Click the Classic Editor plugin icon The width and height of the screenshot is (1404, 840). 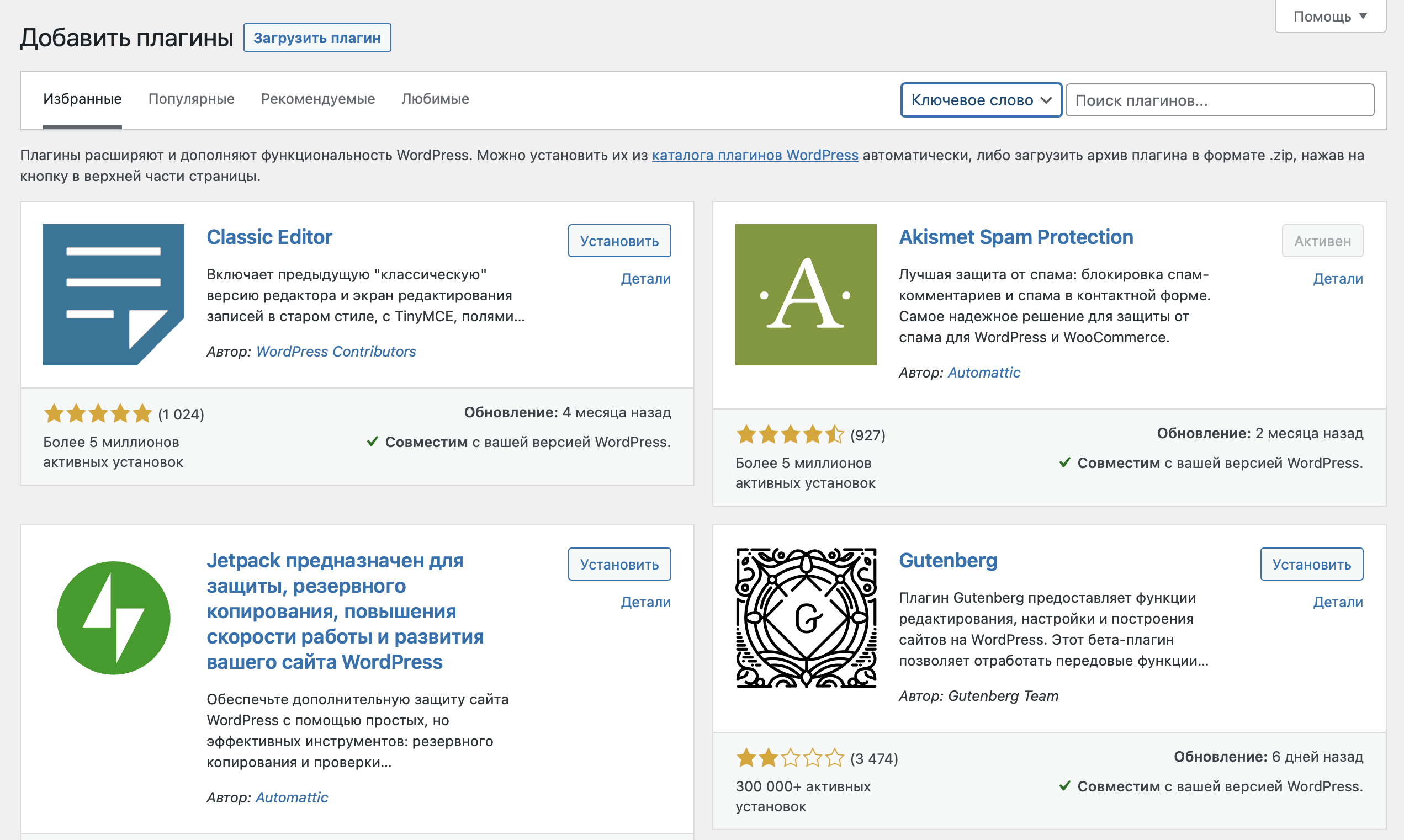point(113,294)
